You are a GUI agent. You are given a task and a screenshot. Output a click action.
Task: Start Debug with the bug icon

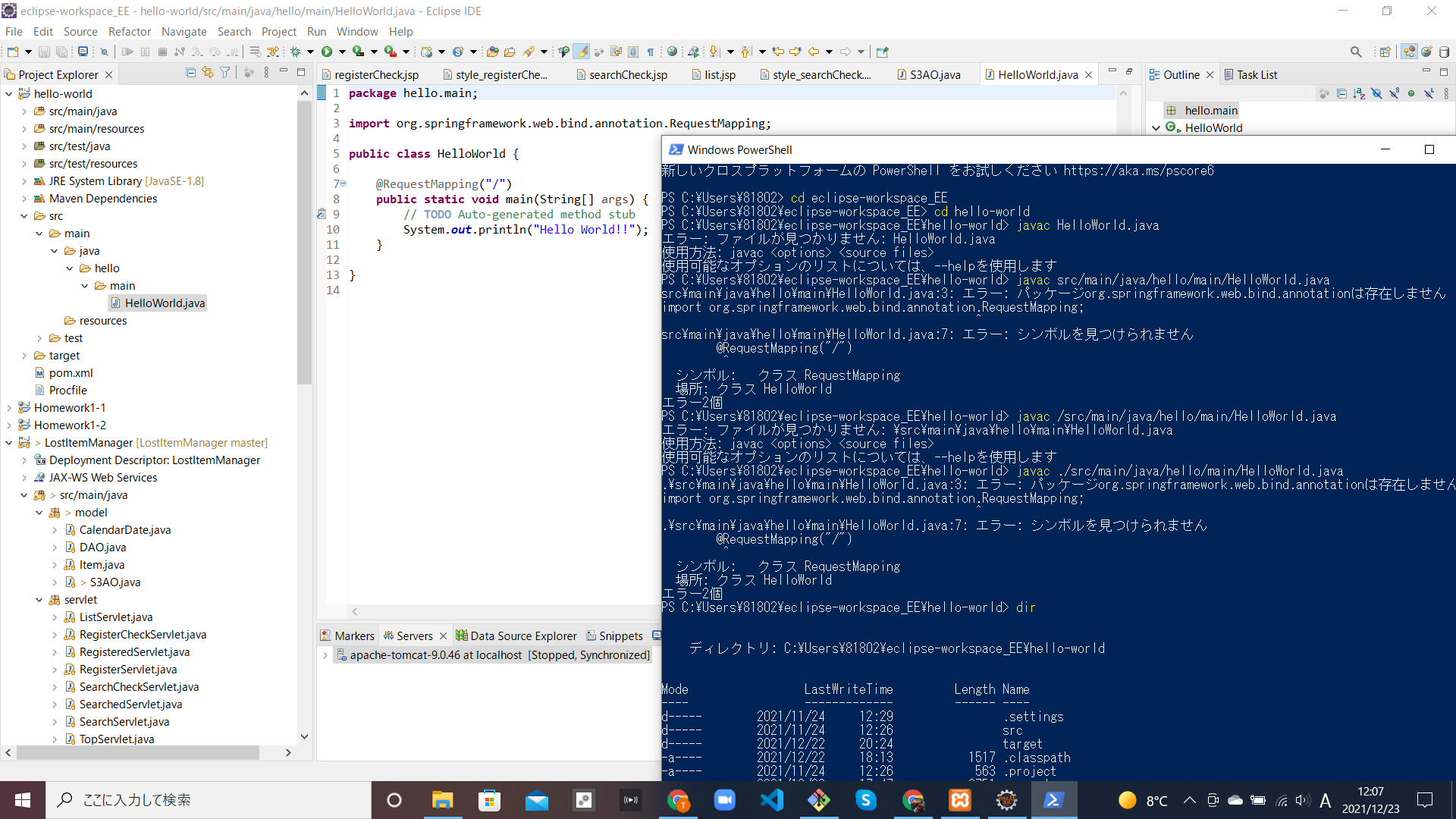[x=296, y=52]
